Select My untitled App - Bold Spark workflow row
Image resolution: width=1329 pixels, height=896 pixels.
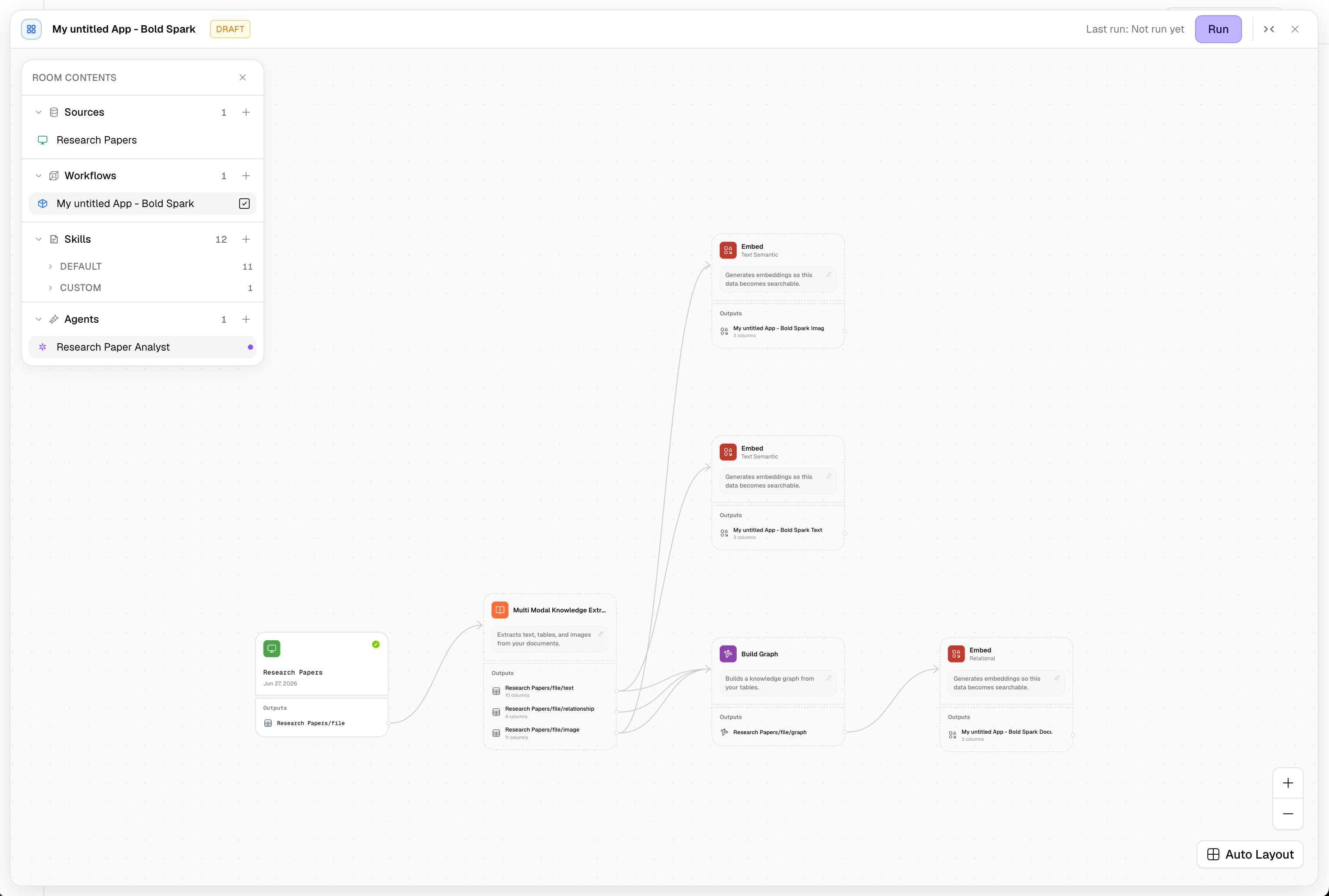[x=142, y=204]
